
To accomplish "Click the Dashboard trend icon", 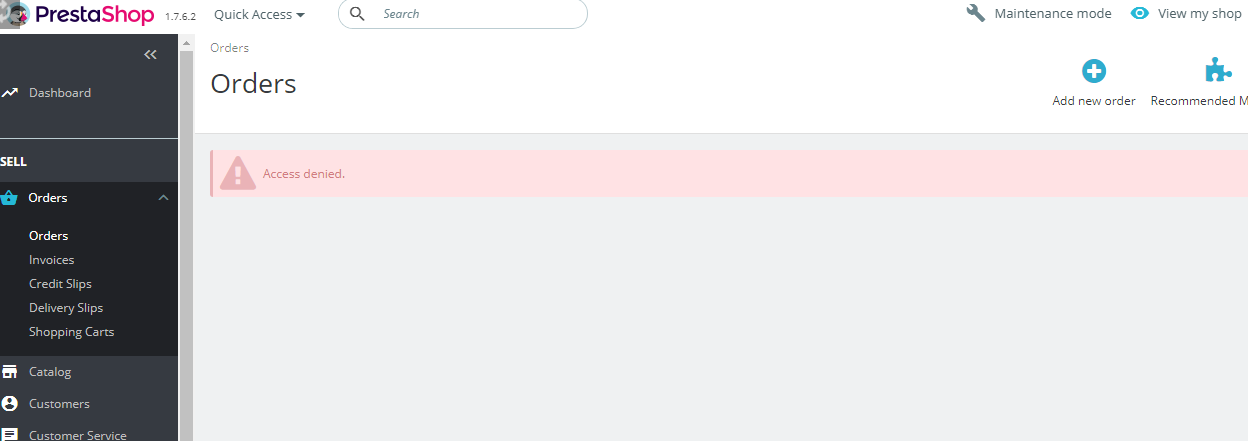I will click(10, 93).
